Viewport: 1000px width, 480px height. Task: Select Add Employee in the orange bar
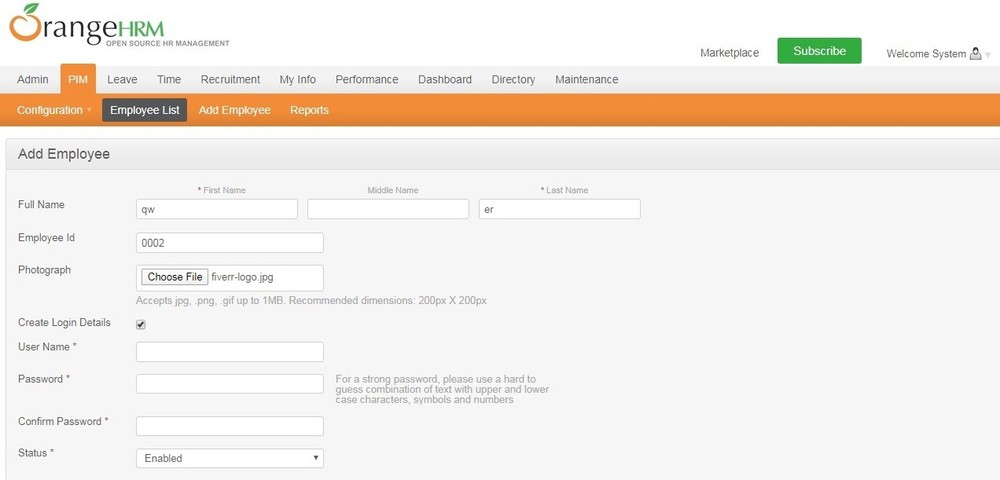coord(235,110)
